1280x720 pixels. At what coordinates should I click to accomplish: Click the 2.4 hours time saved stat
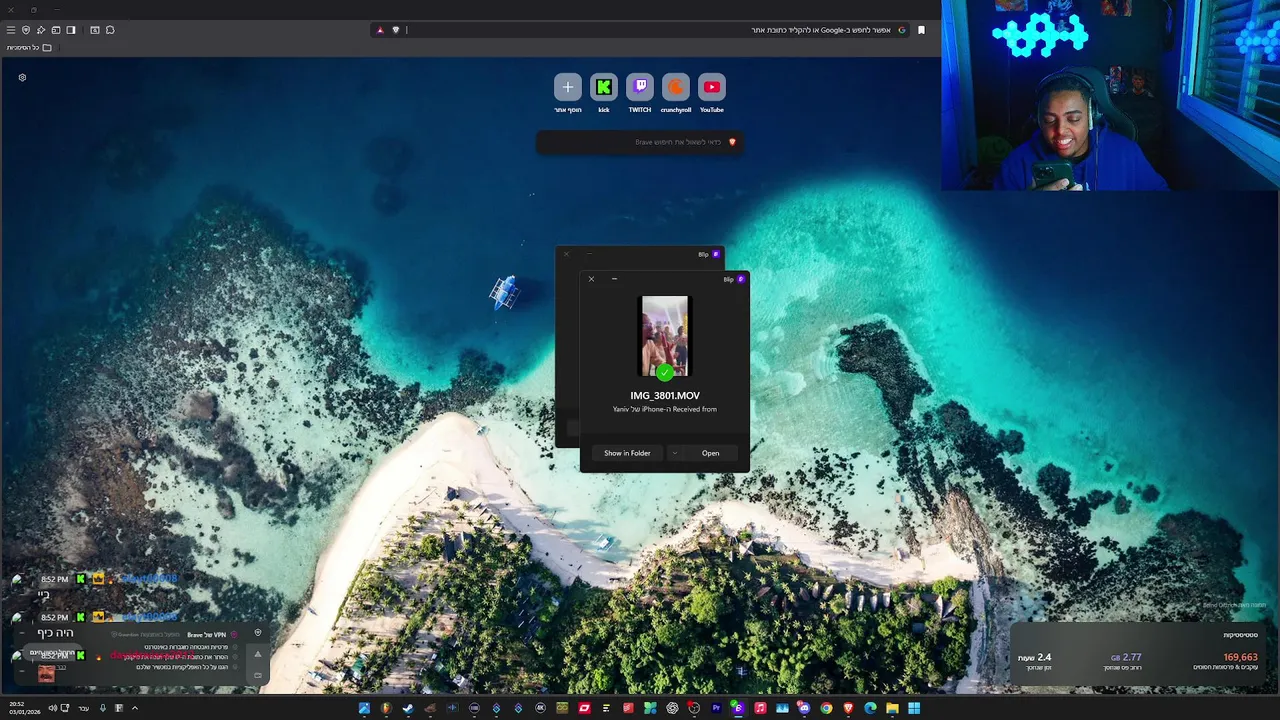tap(1035, 657)
